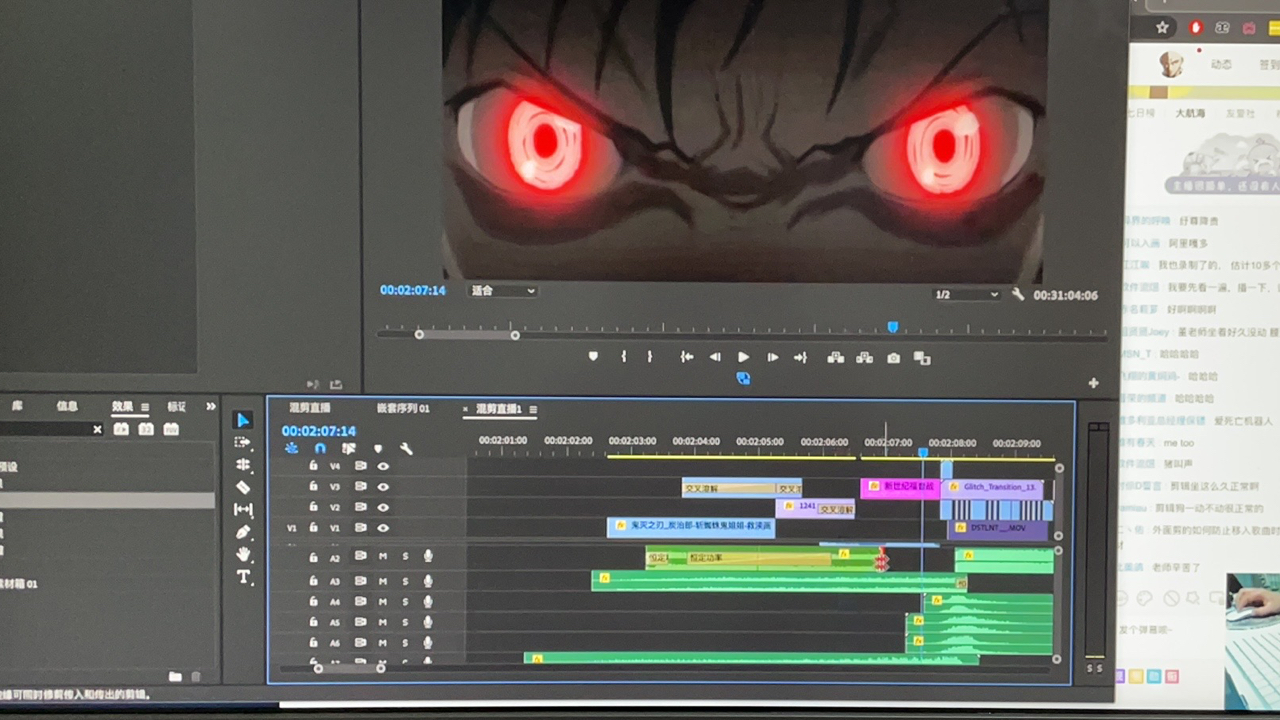Click the Export Frame camera icon
The image size is (1280, 720).
click(x=893, y=358)
